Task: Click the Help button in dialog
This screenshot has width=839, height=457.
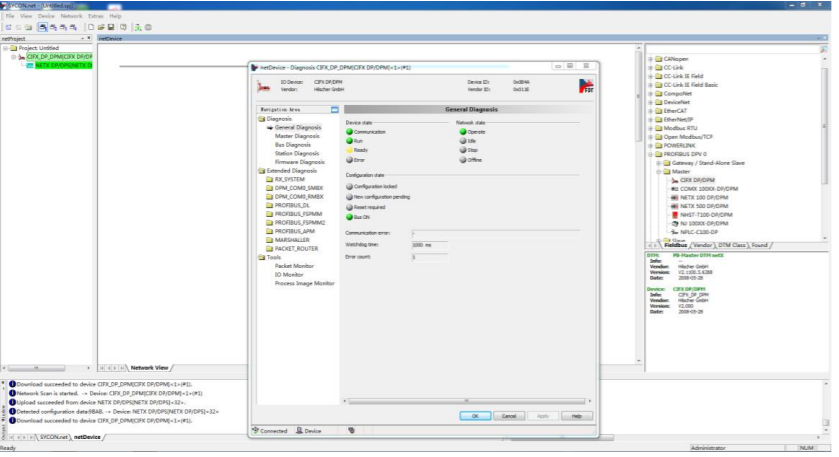Action: pos(576,416)
